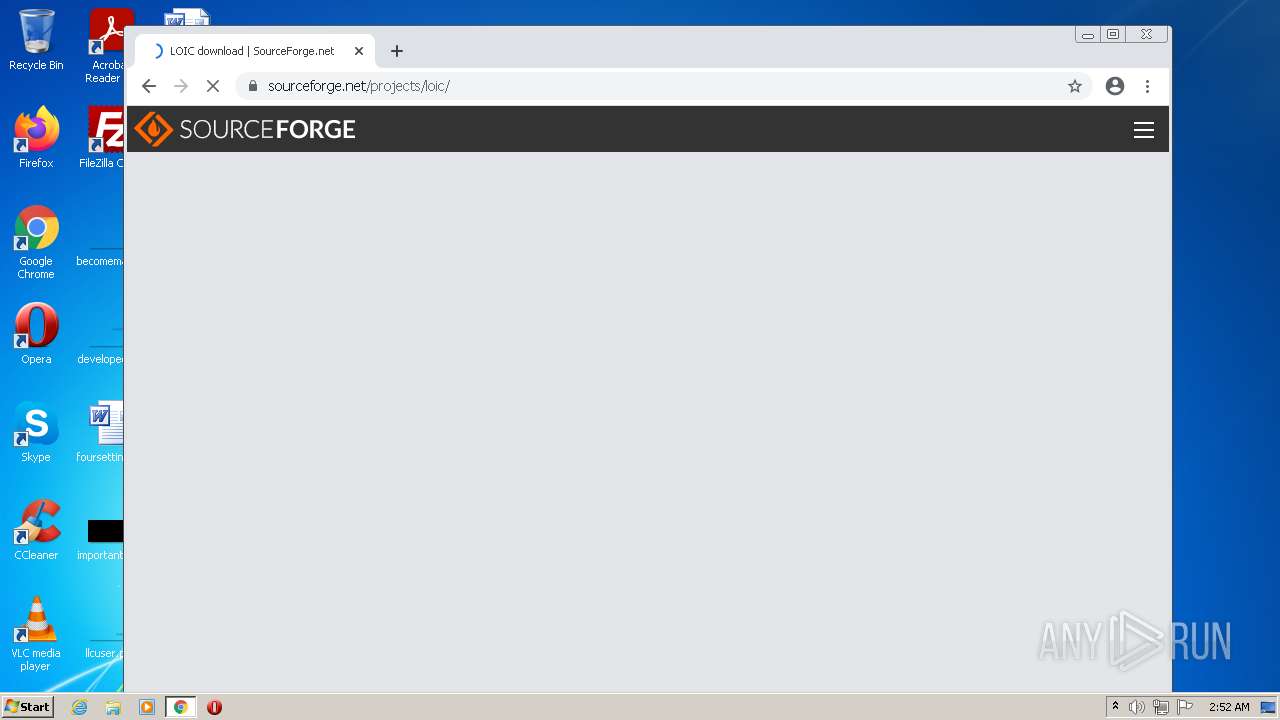
Task: Select the Acrobat Reader desktop icon
Action: (105, 46)
